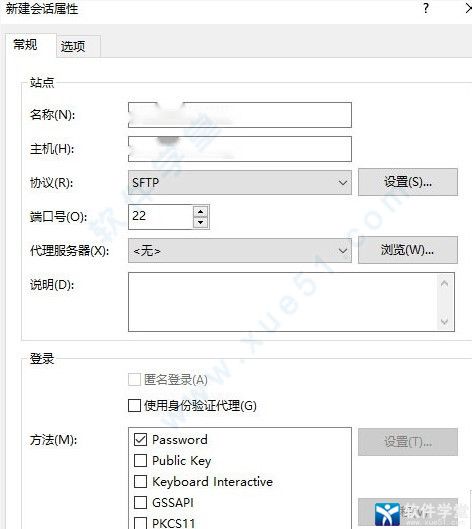This screenshot has width=472, height=529.
Task: Switch to the 选项 tab
Action: click(x=73, y=46)
